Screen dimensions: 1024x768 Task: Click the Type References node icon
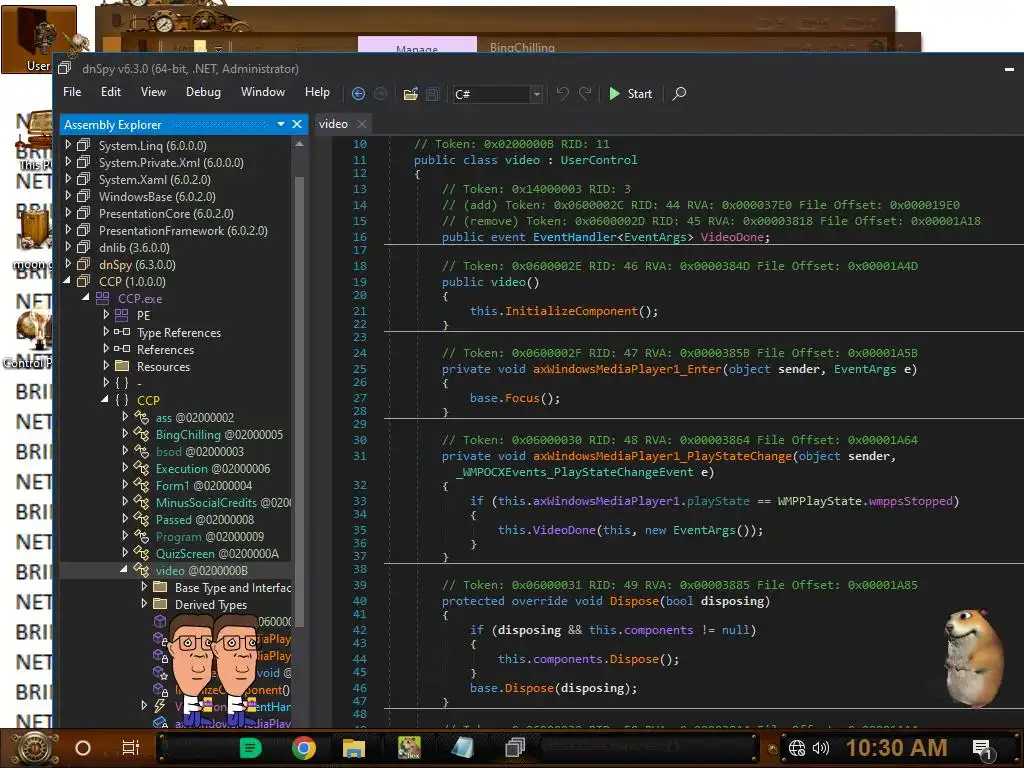(x=121, y=332)
